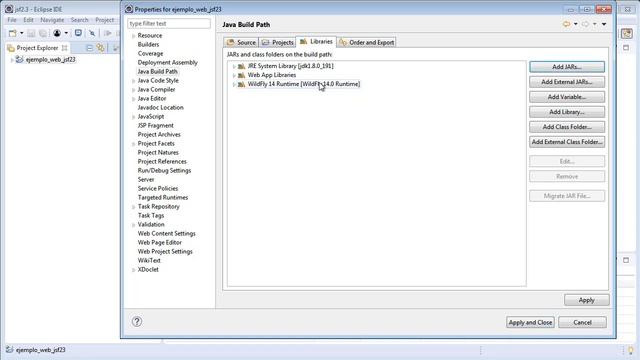Open back history dropdown arrow in dialog header
The height and width of the screenshot is (360, 640).
[x=576, y=24]
